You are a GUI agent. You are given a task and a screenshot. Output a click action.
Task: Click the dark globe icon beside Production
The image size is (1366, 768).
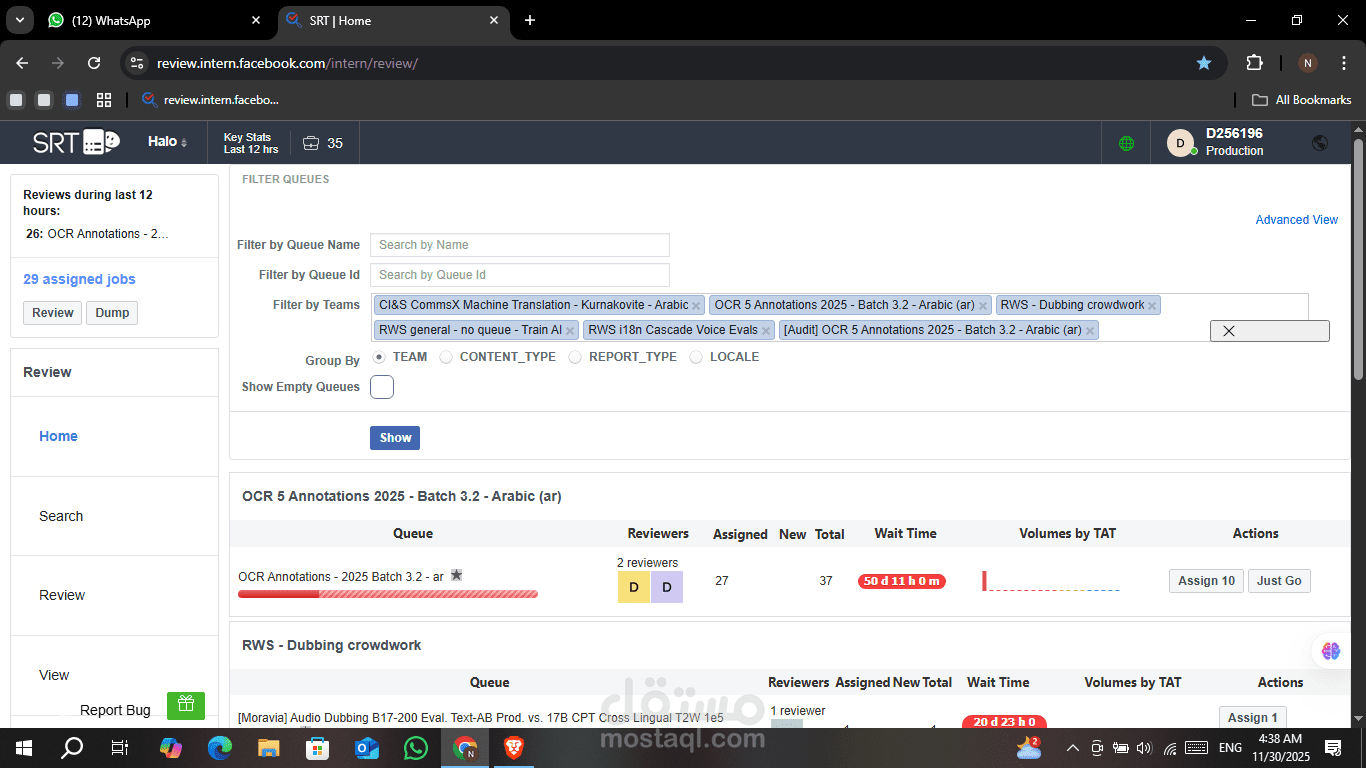[1320, 143]
